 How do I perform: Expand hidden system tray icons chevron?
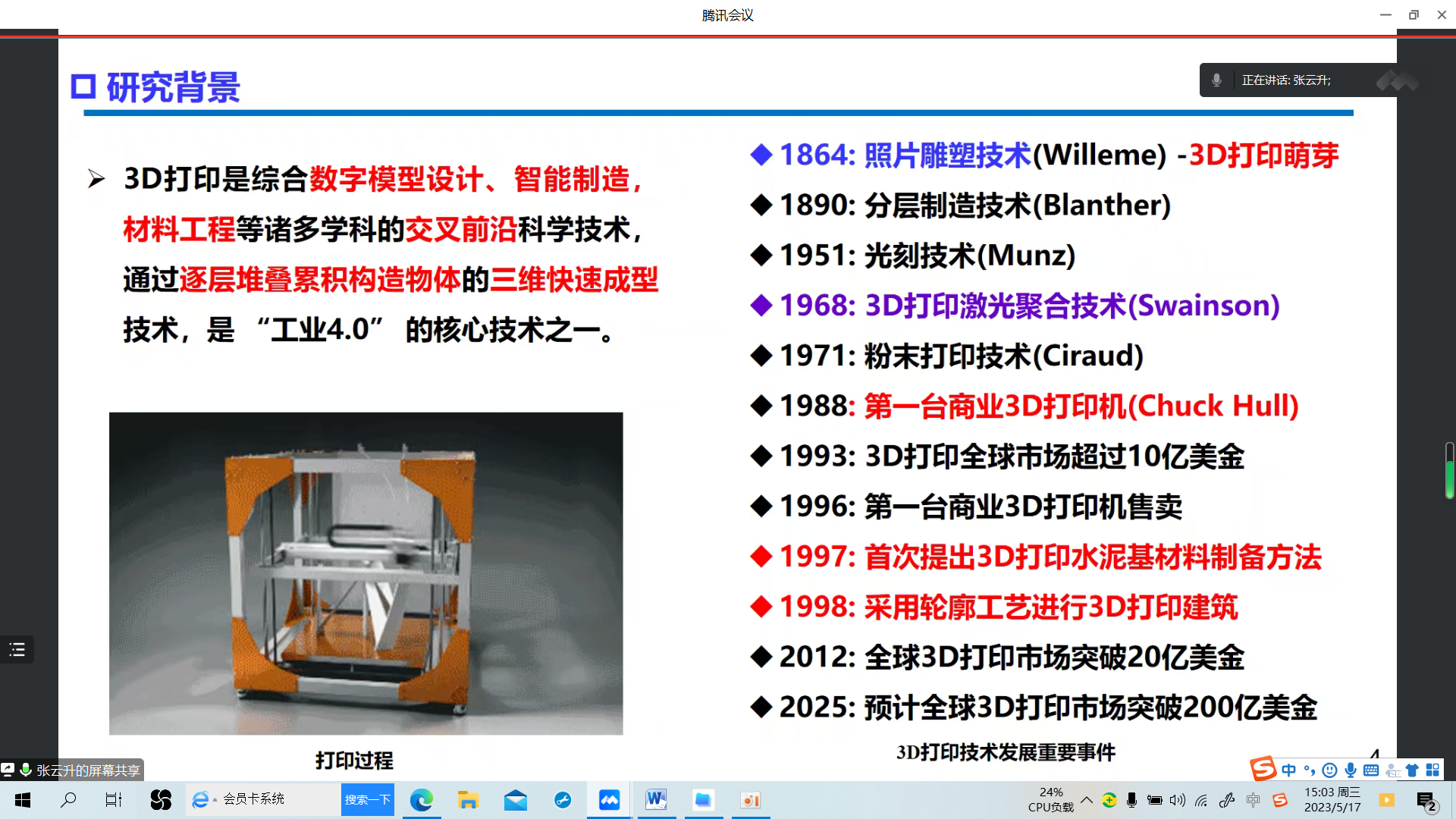1087,800
